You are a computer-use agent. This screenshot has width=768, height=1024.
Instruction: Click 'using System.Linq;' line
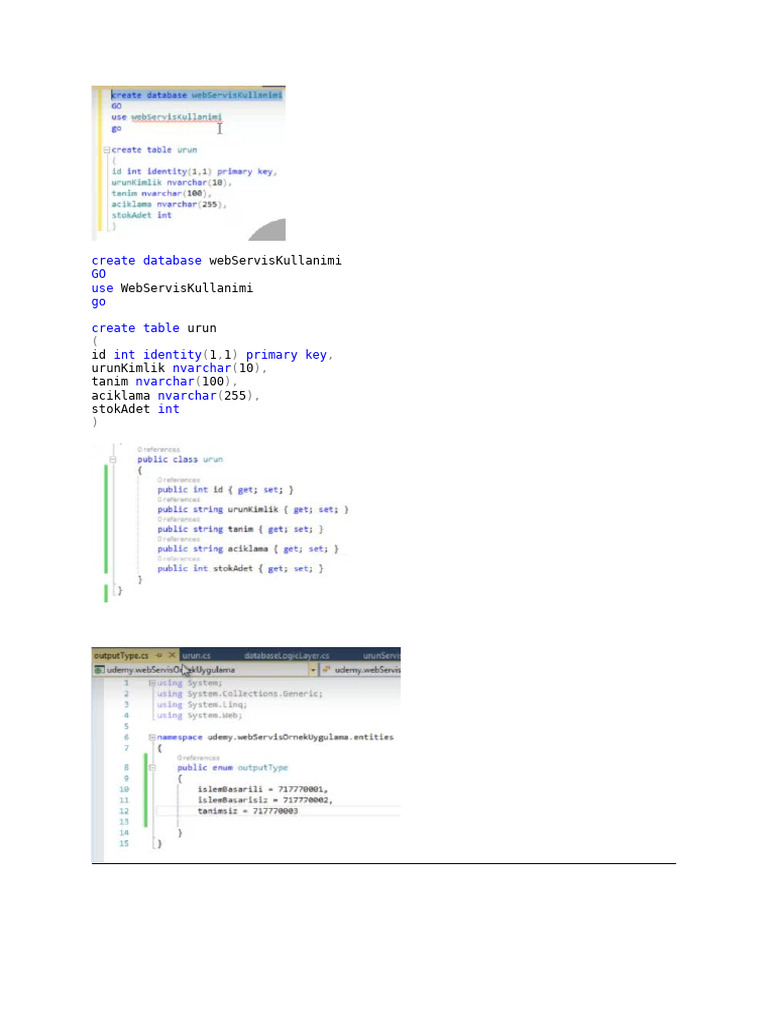tap(202, 705)
